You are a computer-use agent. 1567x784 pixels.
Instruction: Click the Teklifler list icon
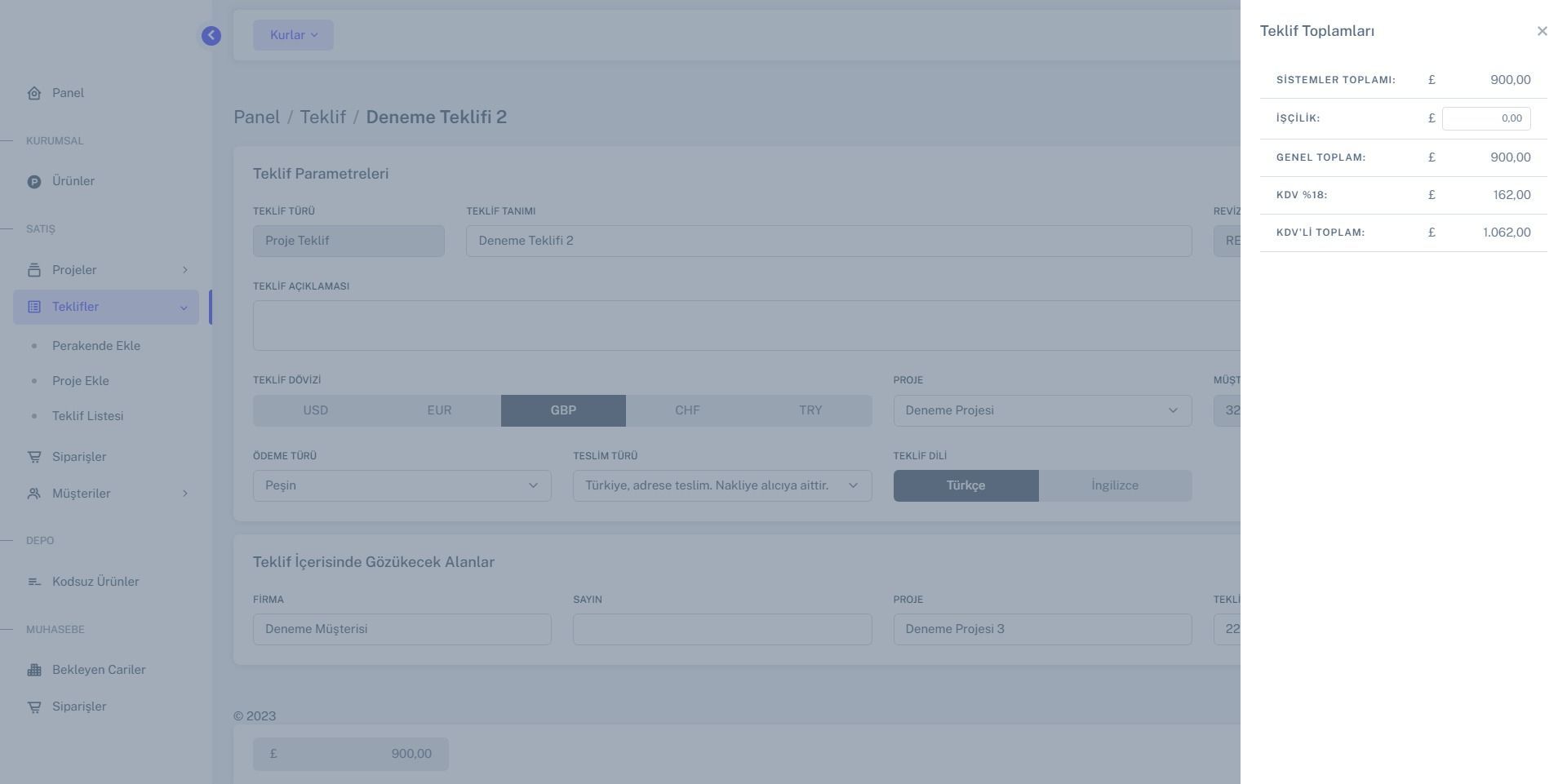(x=34, y=308)
